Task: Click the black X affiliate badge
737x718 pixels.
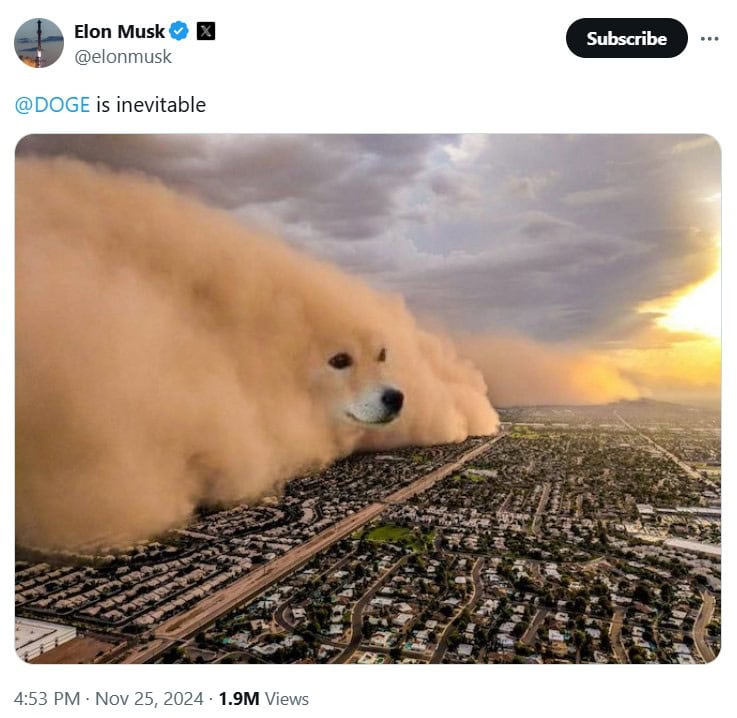Action: click(x=205, y=31)
